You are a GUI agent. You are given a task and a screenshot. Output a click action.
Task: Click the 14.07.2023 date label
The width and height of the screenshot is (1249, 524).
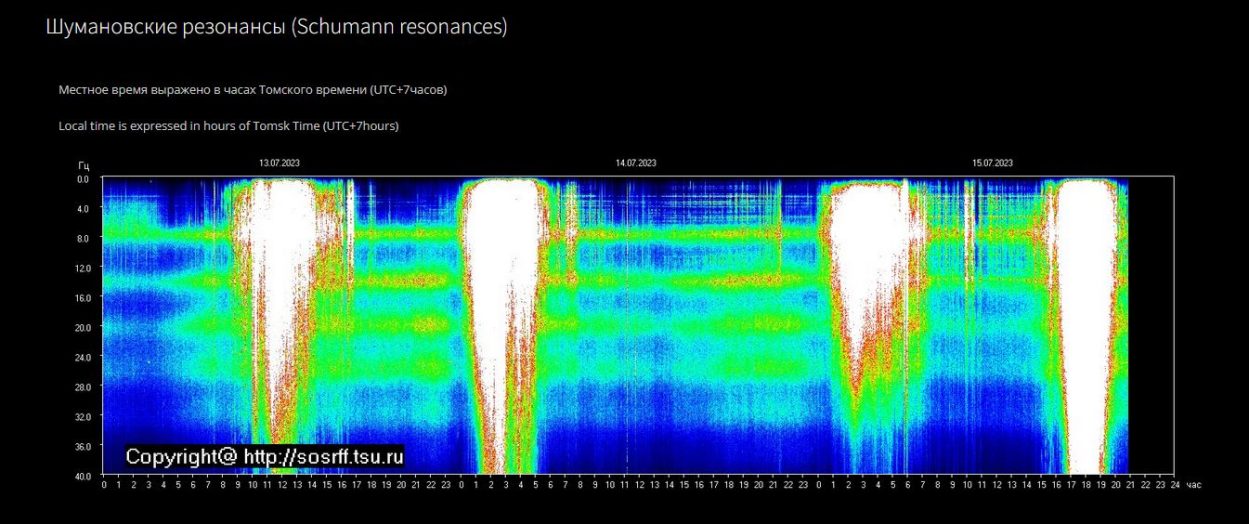pos(636,163)
